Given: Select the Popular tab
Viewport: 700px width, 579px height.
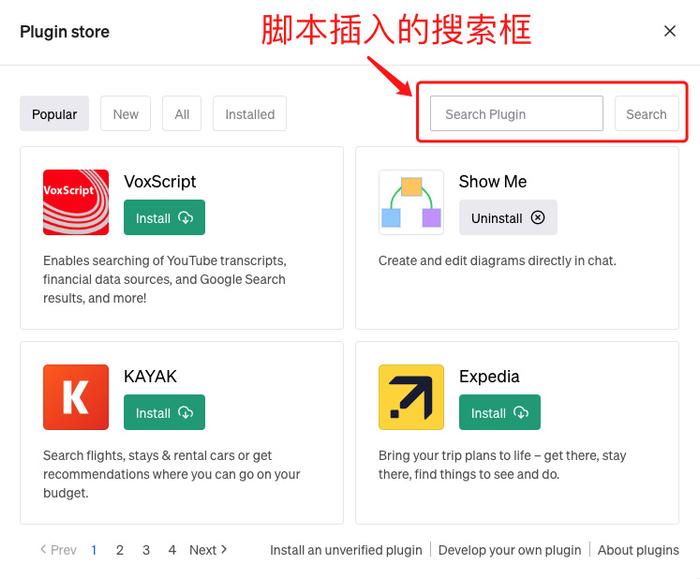Looking at the screenshot, I should [54, 114].
